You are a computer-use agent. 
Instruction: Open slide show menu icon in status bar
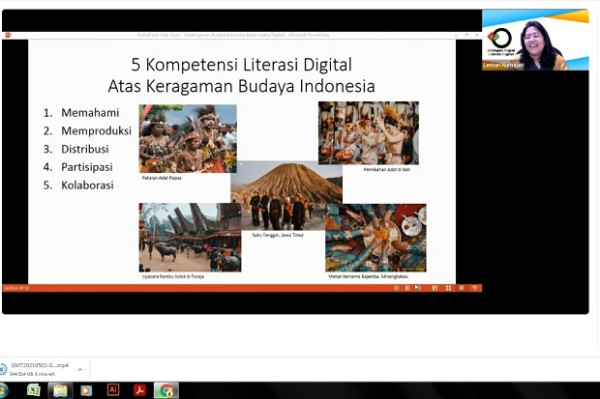[x=407, y=288]
